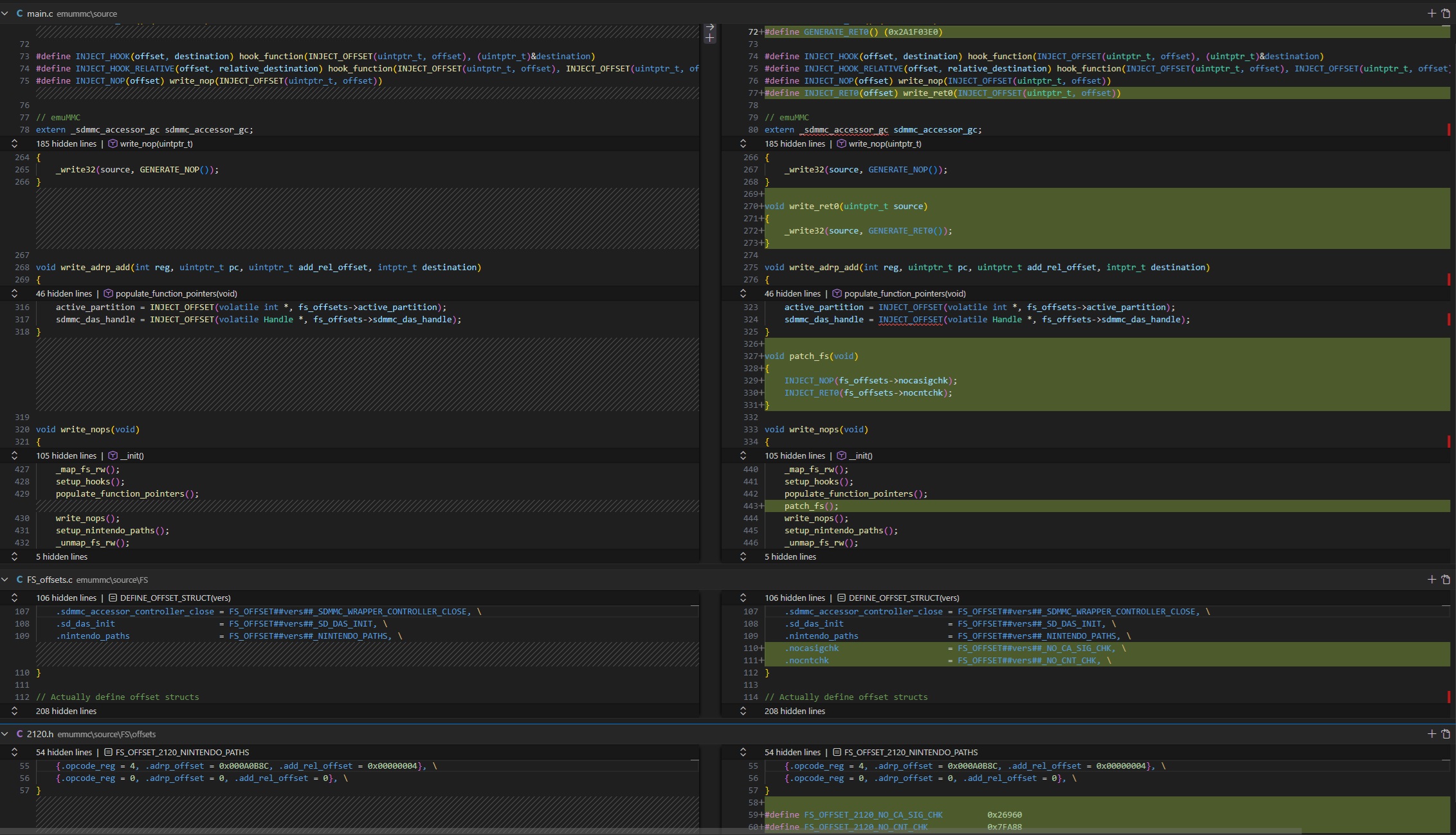Click write_nop symbol cube icon in modified pane
Screen dimensions: 1456x835
coord(841,143)
